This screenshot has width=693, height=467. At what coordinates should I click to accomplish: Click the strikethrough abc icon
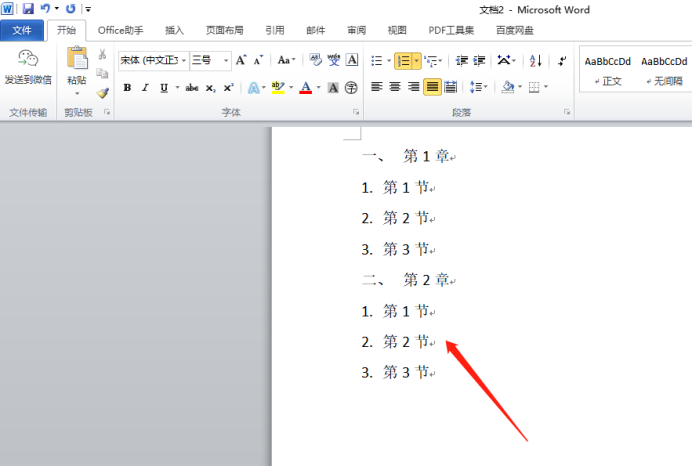coord(192,88)
